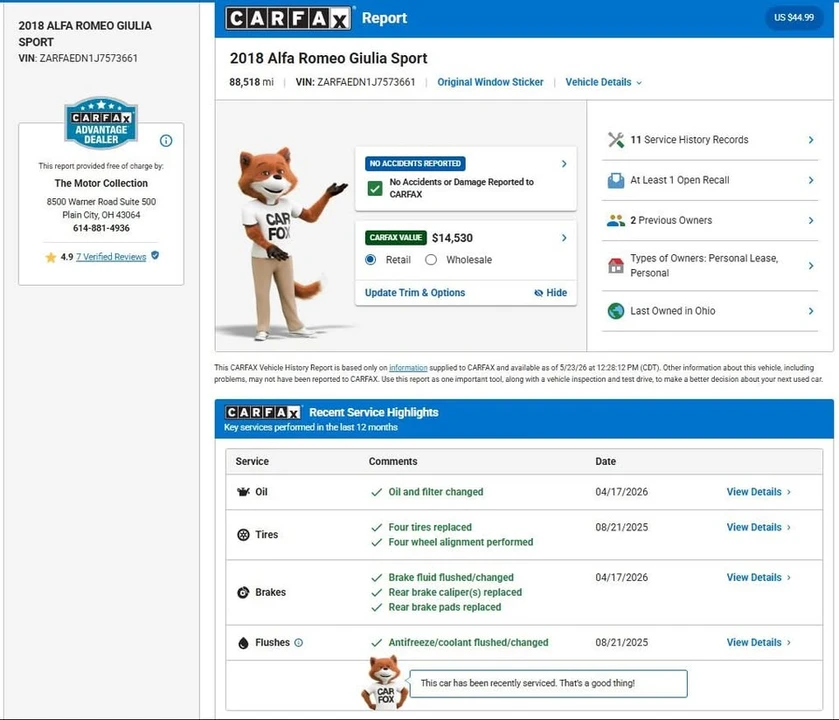
Task: Click the Brakes date 04/17/2026
Action: tap(621, 577)
